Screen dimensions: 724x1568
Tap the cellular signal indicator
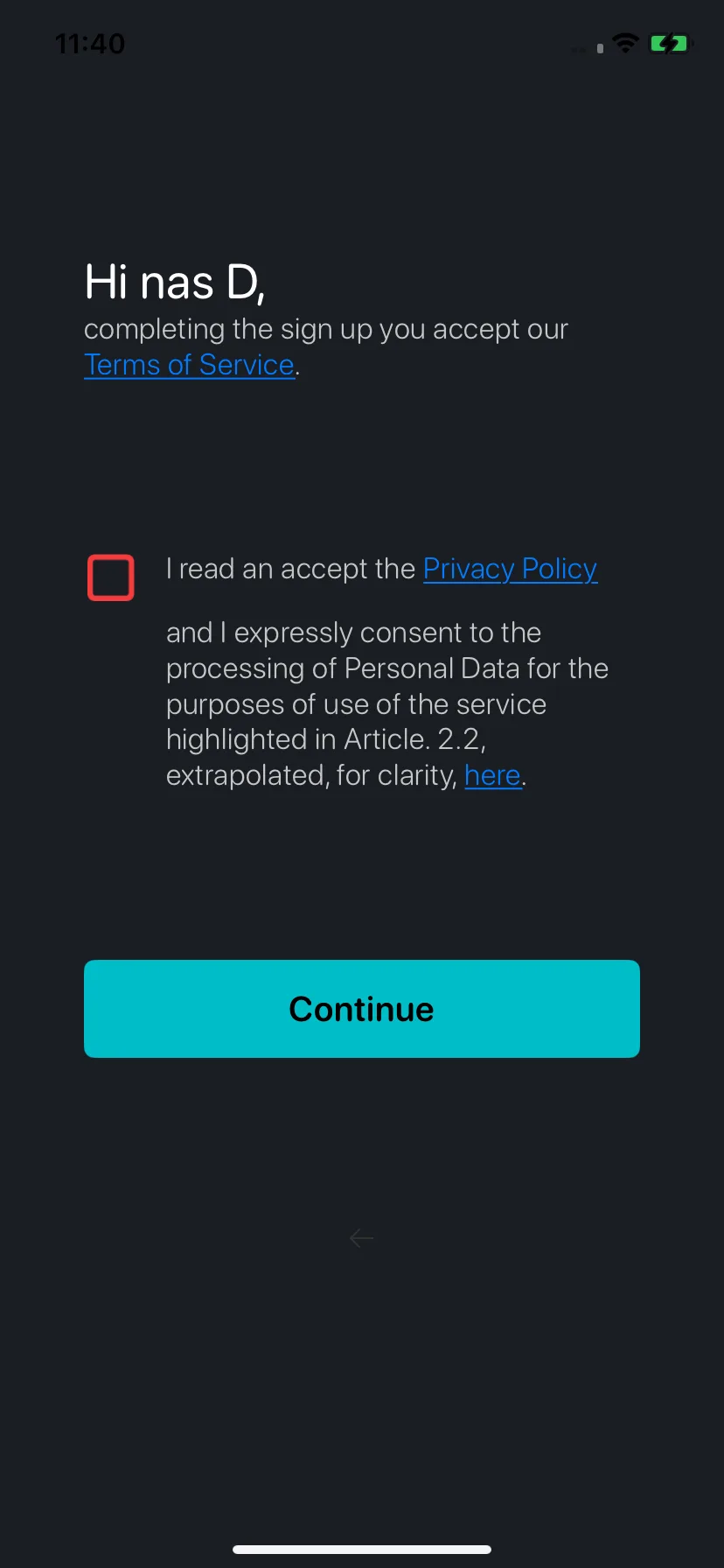[x=588, y=48]
